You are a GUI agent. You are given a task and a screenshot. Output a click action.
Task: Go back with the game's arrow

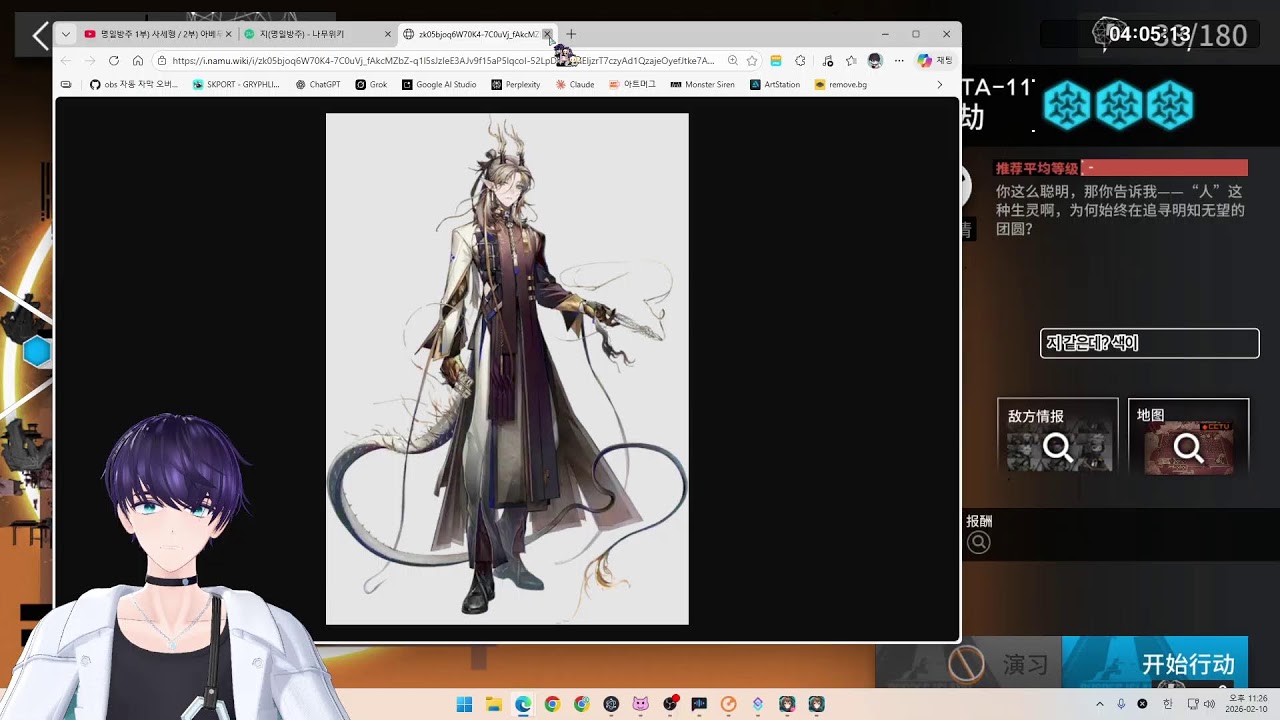click(x=40, y=37)
